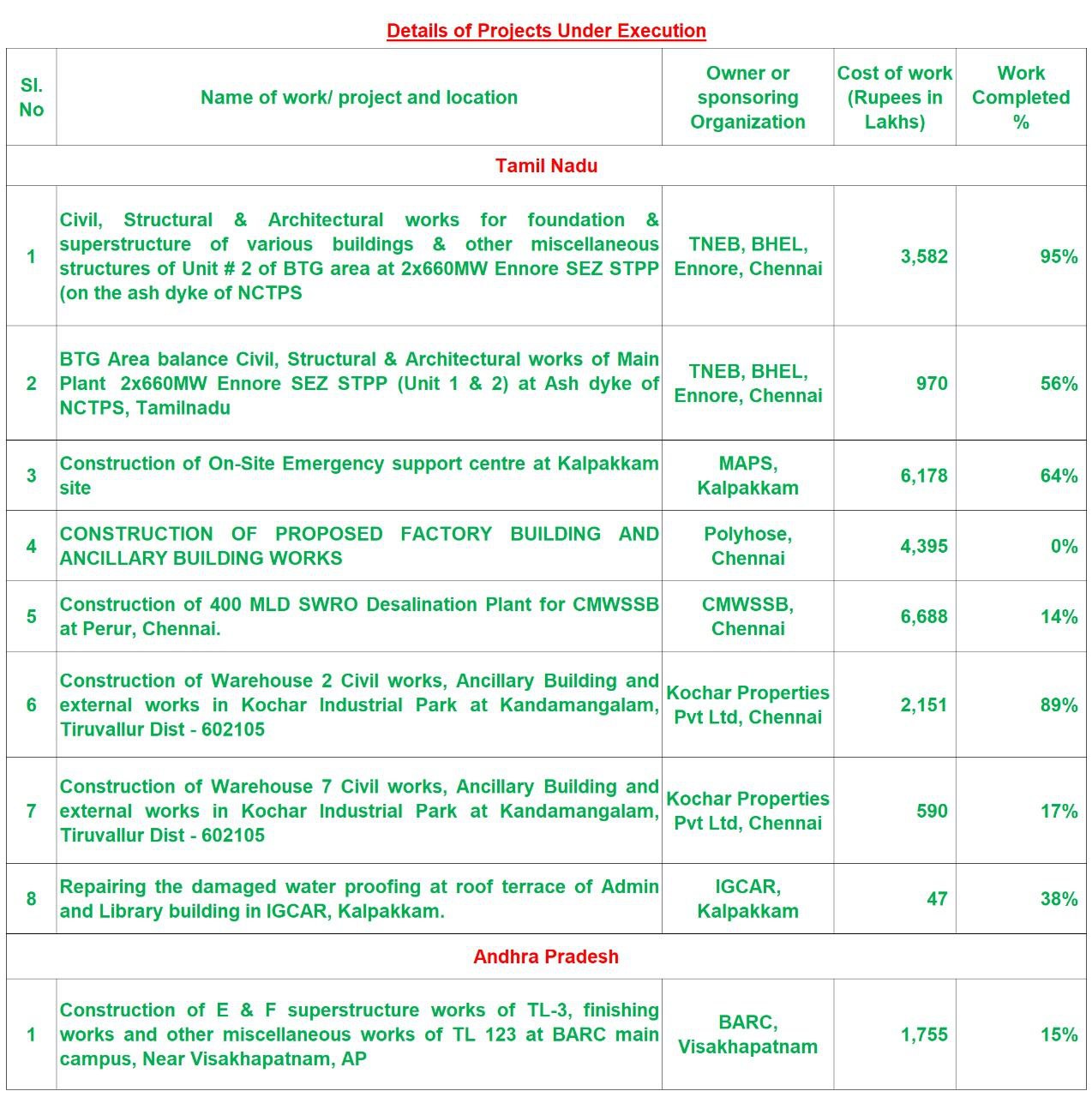Select the cost value '2,151'
1092x1097 pixels.
[924, 704]
